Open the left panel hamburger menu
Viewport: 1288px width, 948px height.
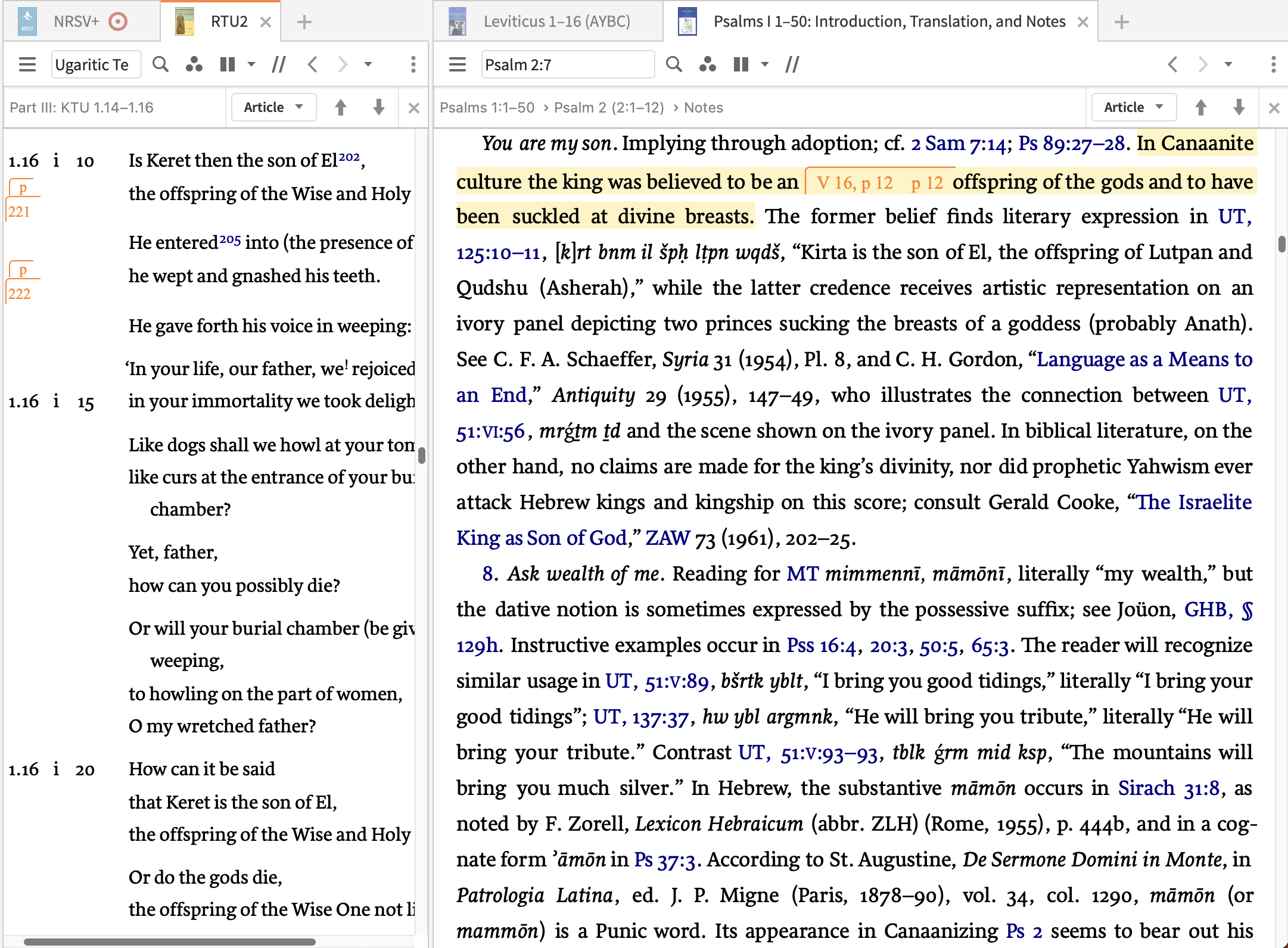[x=27, y=64]
